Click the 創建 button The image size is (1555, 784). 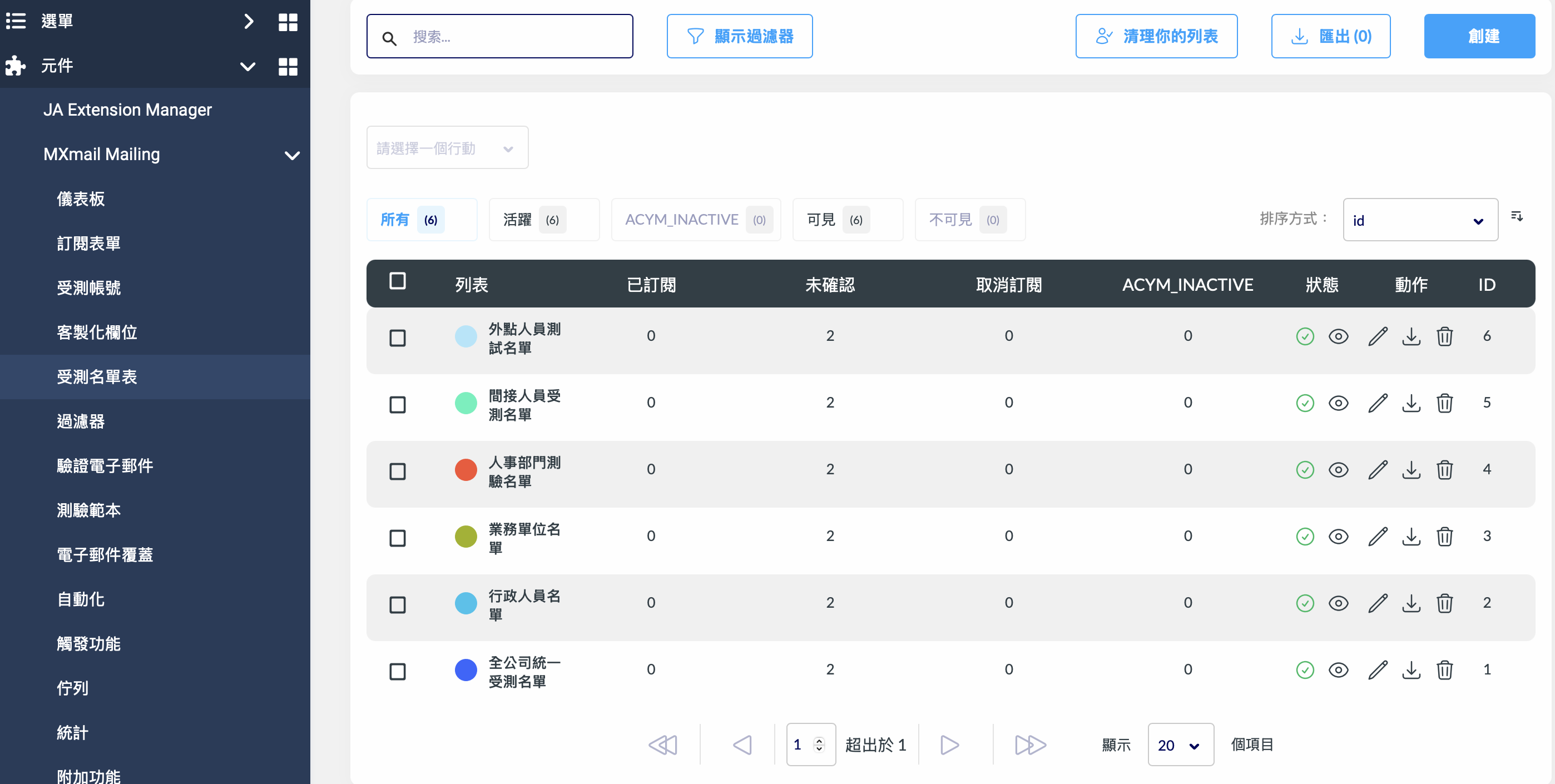pyautogui.click(x=1479, y=36)
